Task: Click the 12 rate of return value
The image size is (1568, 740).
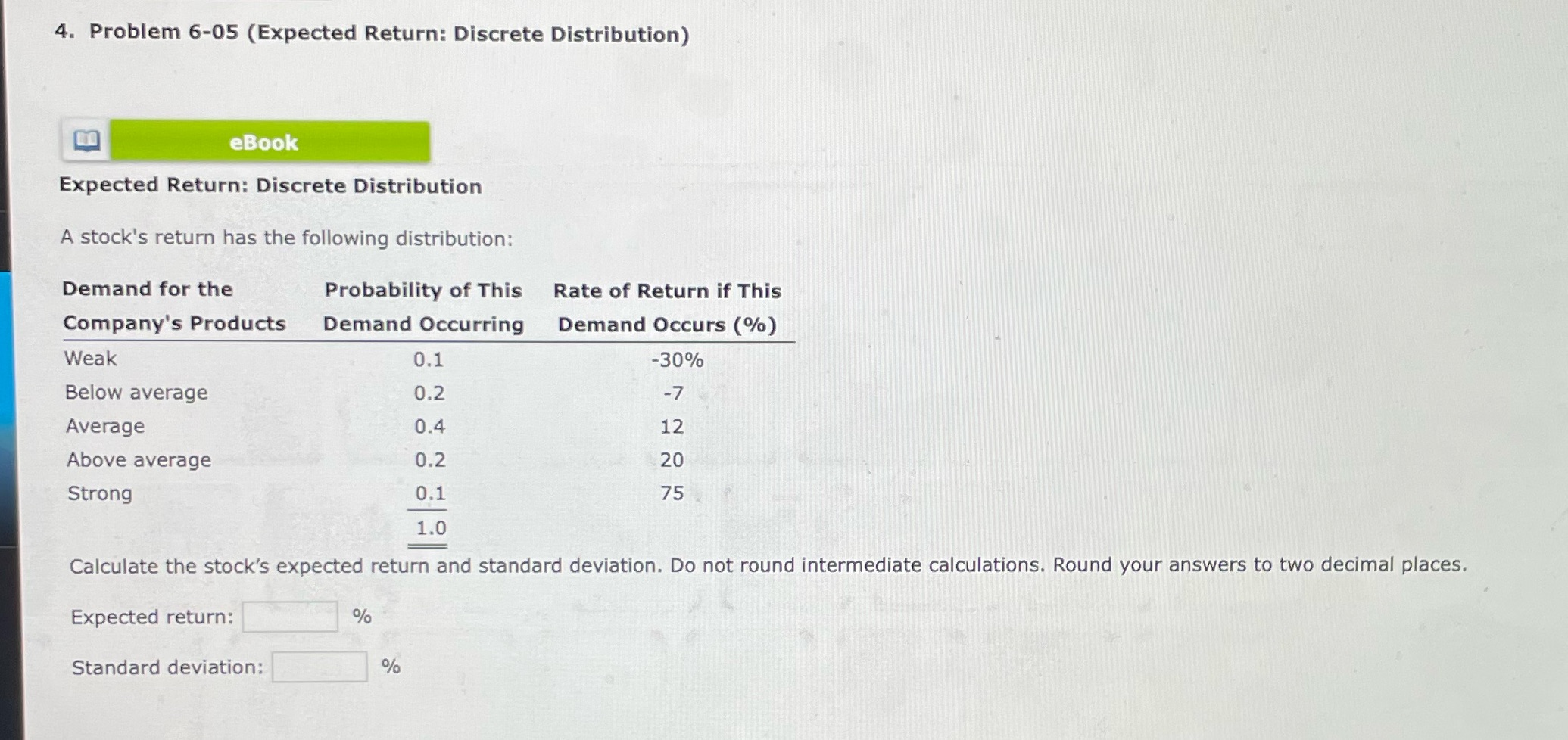Action: click(x=672, y=426)
